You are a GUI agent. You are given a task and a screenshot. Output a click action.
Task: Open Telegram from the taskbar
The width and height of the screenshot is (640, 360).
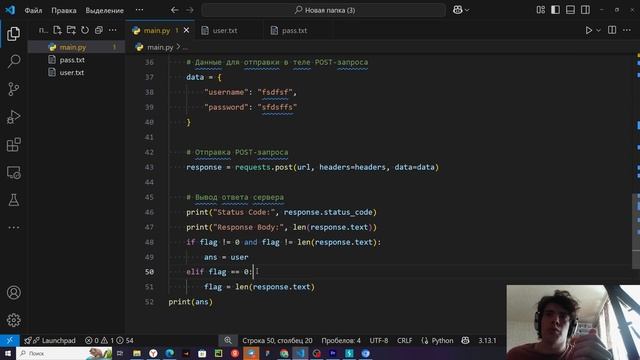tap(251, 353)
